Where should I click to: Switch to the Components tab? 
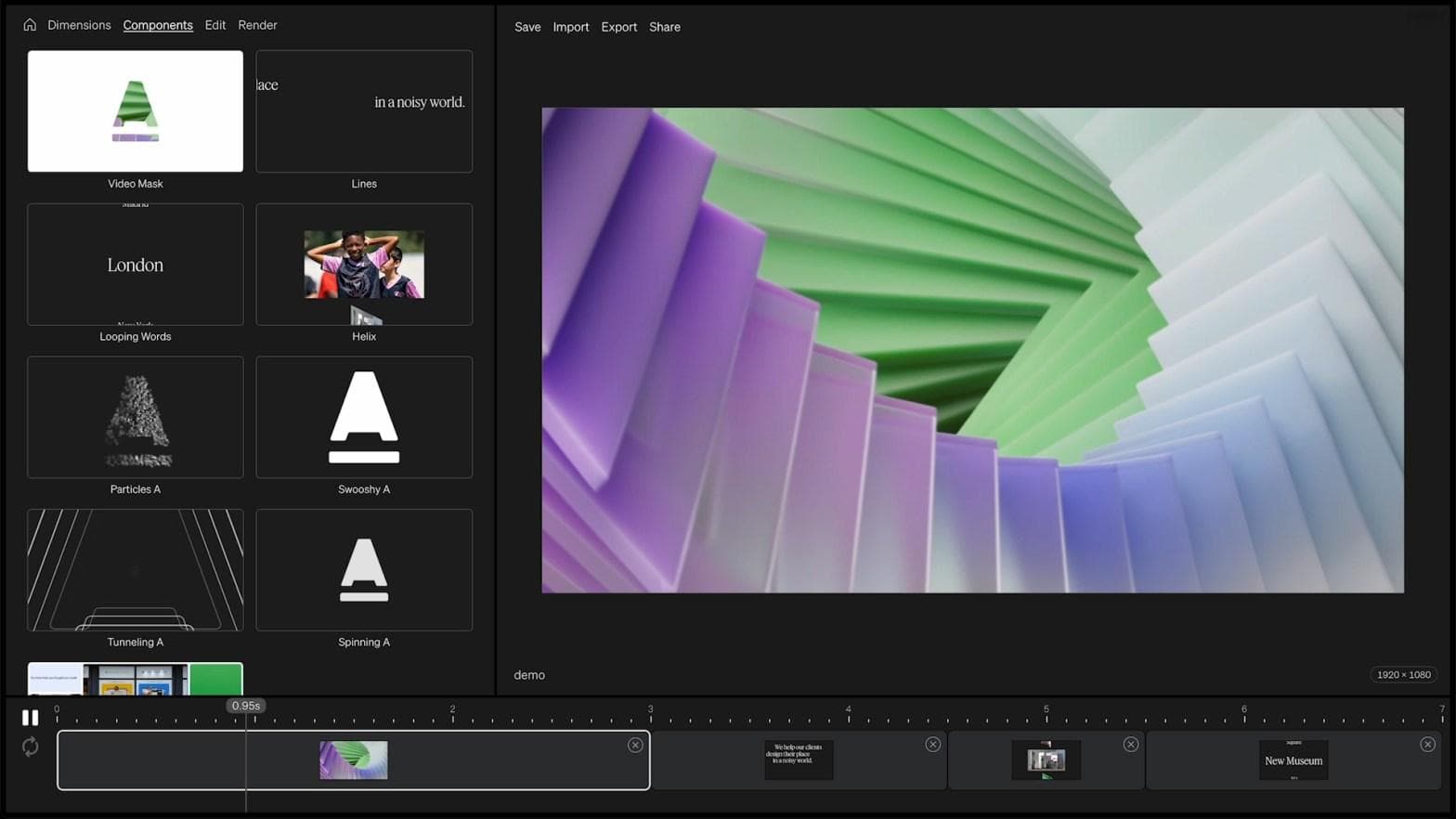pyautogui.click(x=158, y=25)
